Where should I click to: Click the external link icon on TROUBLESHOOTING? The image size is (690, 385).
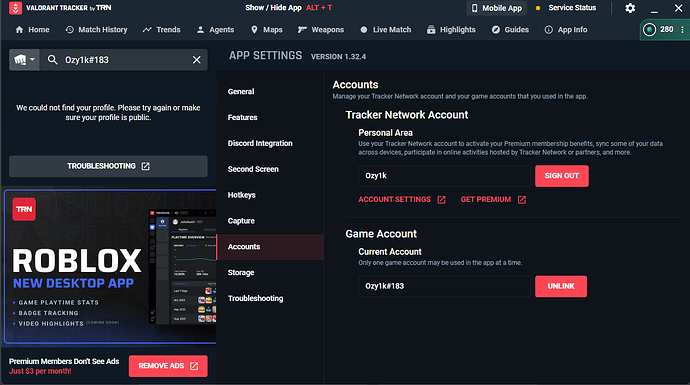pyautogui.click(x=146, y=166)
